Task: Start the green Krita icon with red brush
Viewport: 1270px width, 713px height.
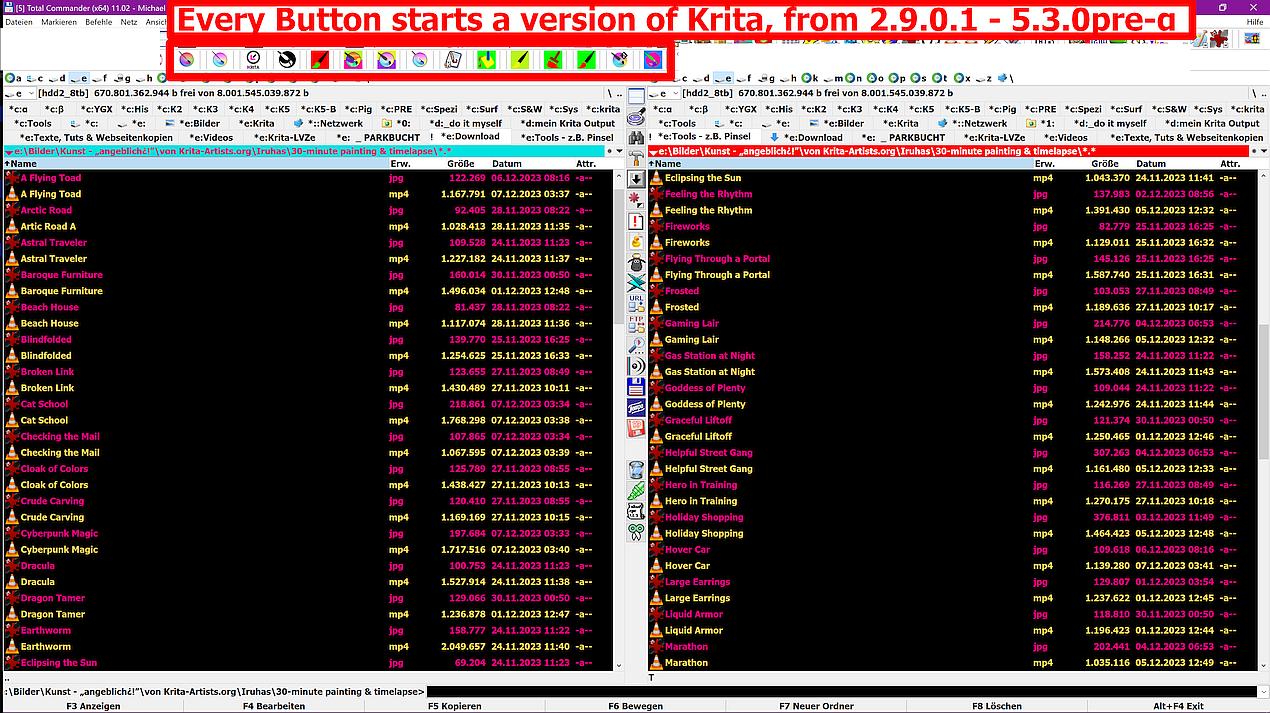Action: [553, 60]
